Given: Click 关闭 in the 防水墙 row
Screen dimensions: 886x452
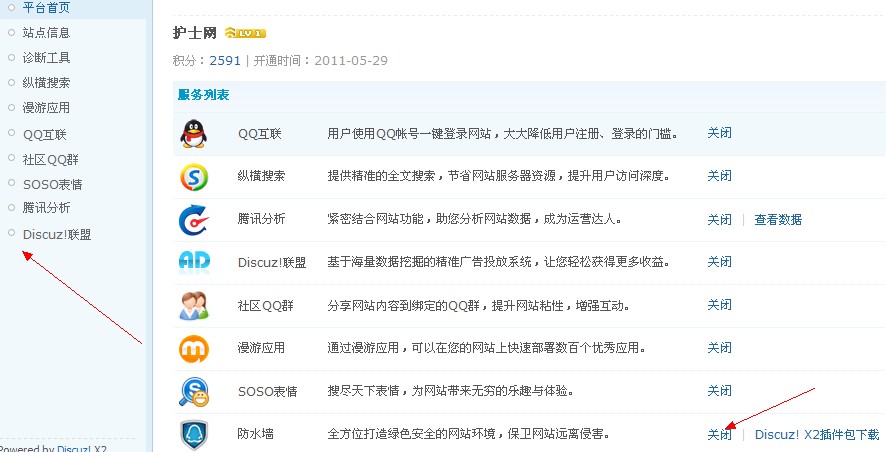Looking at the screenshot, I should pyautogui.click(x=719, y=434).
